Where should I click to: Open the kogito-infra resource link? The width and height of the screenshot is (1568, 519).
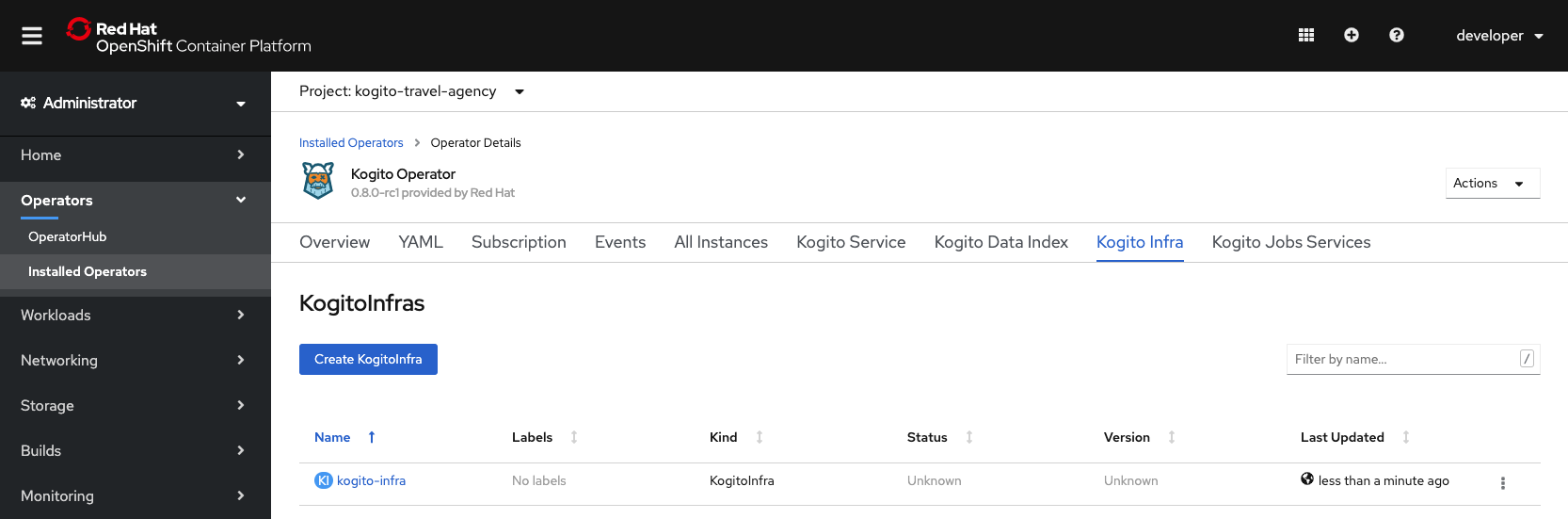coord(371,480)
